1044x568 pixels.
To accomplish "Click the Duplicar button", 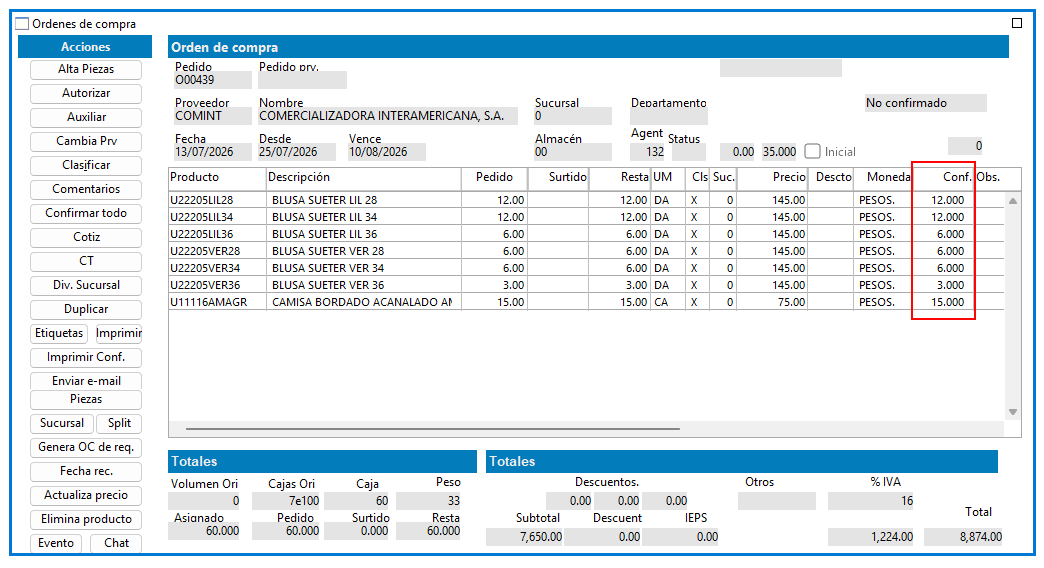I will pyautogui.click(x=86, y=309).
